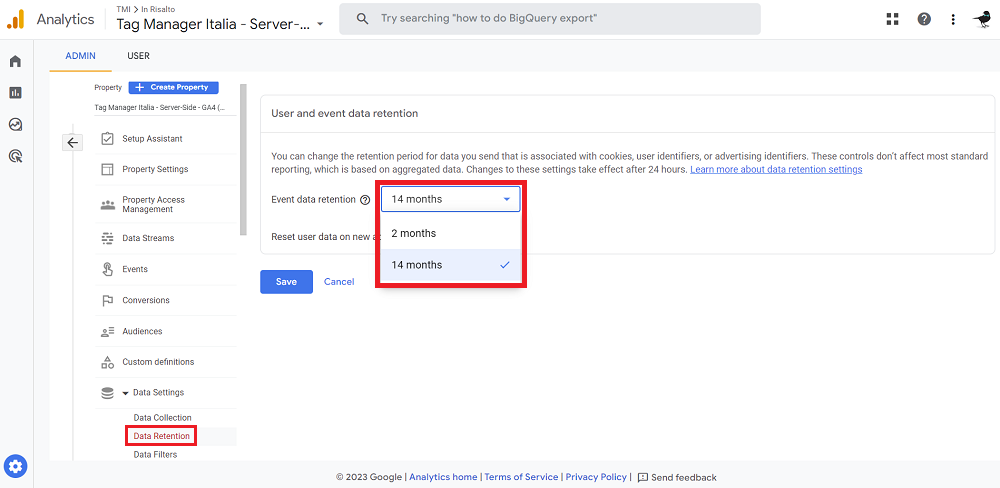Open the Event data retention dropdown
The image size is (1000, 488).
pyautogui.click(x=450, y=199)
